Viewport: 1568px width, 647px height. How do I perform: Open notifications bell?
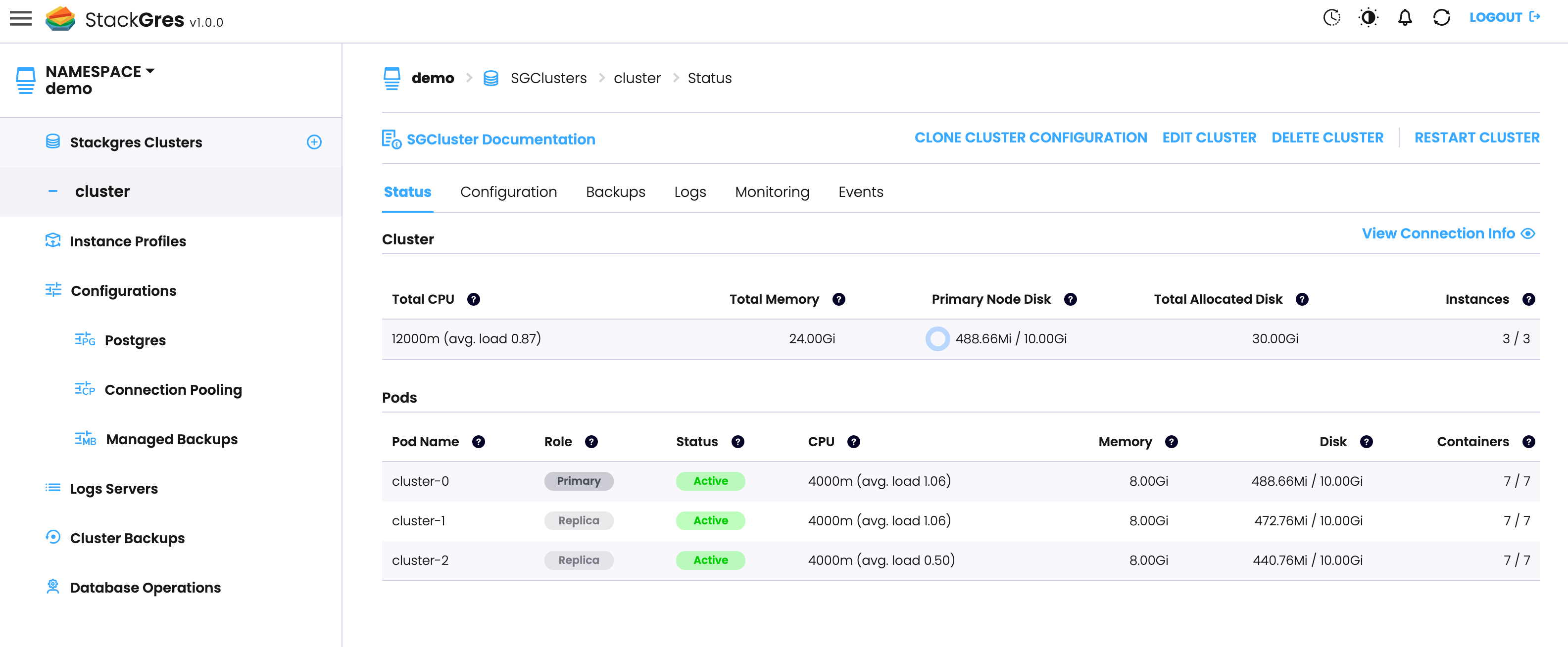pyautogui.click(x=1405, y=18)
